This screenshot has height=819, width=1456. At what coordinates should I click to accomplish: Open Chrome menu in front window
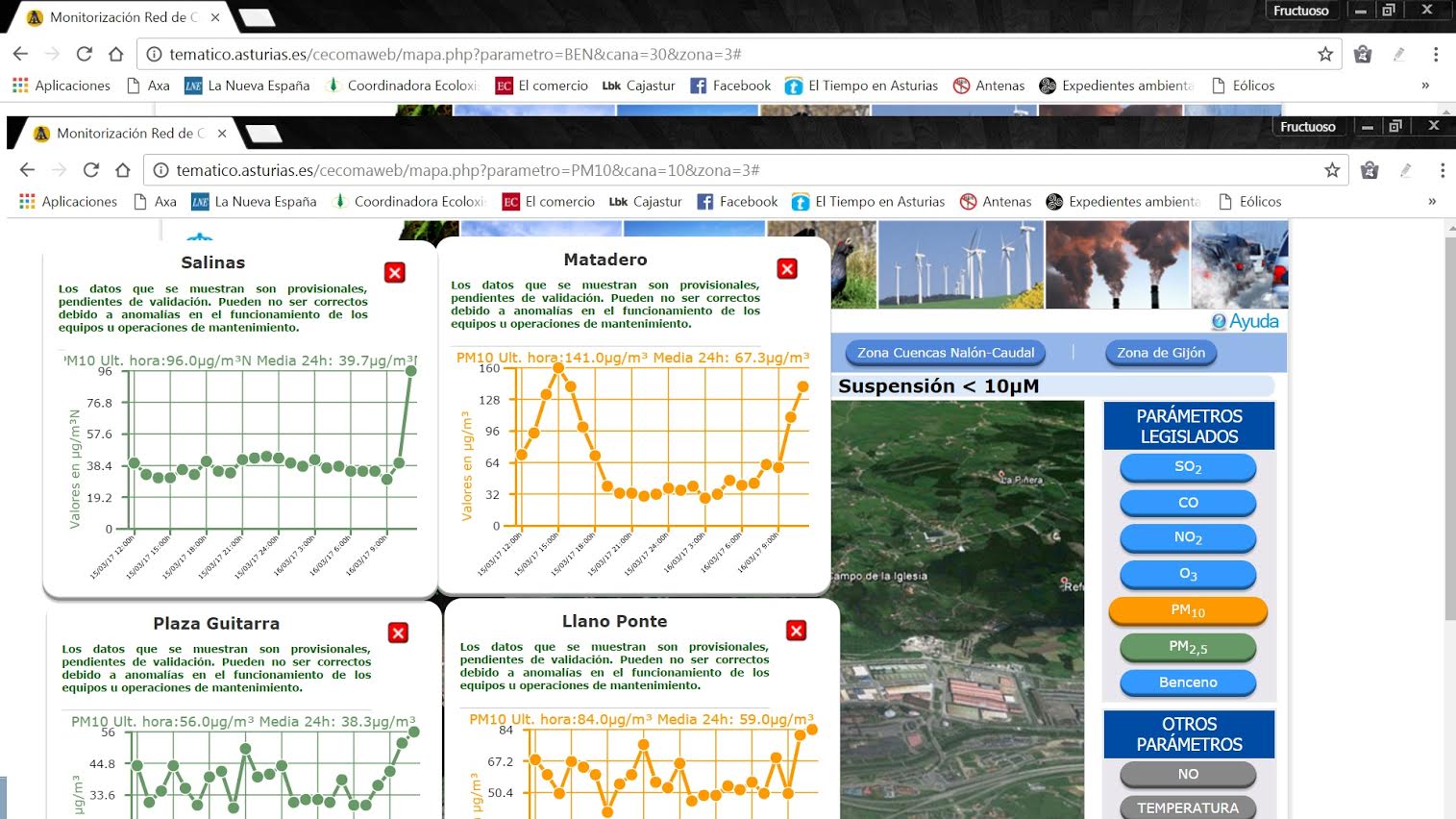1442,170
